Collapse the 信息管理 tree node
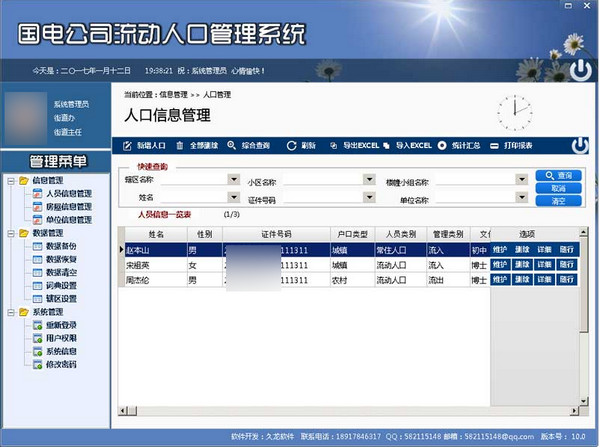600x447 pixels. point(10,181)
